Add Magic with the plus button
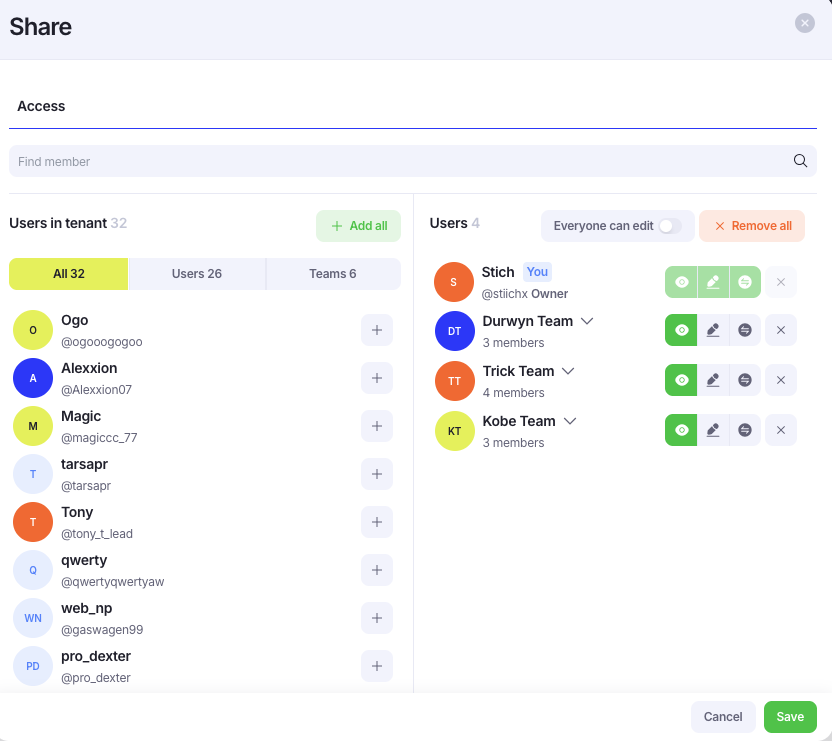Image resolution: width=832 pixels, height=741 pixels. 377,426
